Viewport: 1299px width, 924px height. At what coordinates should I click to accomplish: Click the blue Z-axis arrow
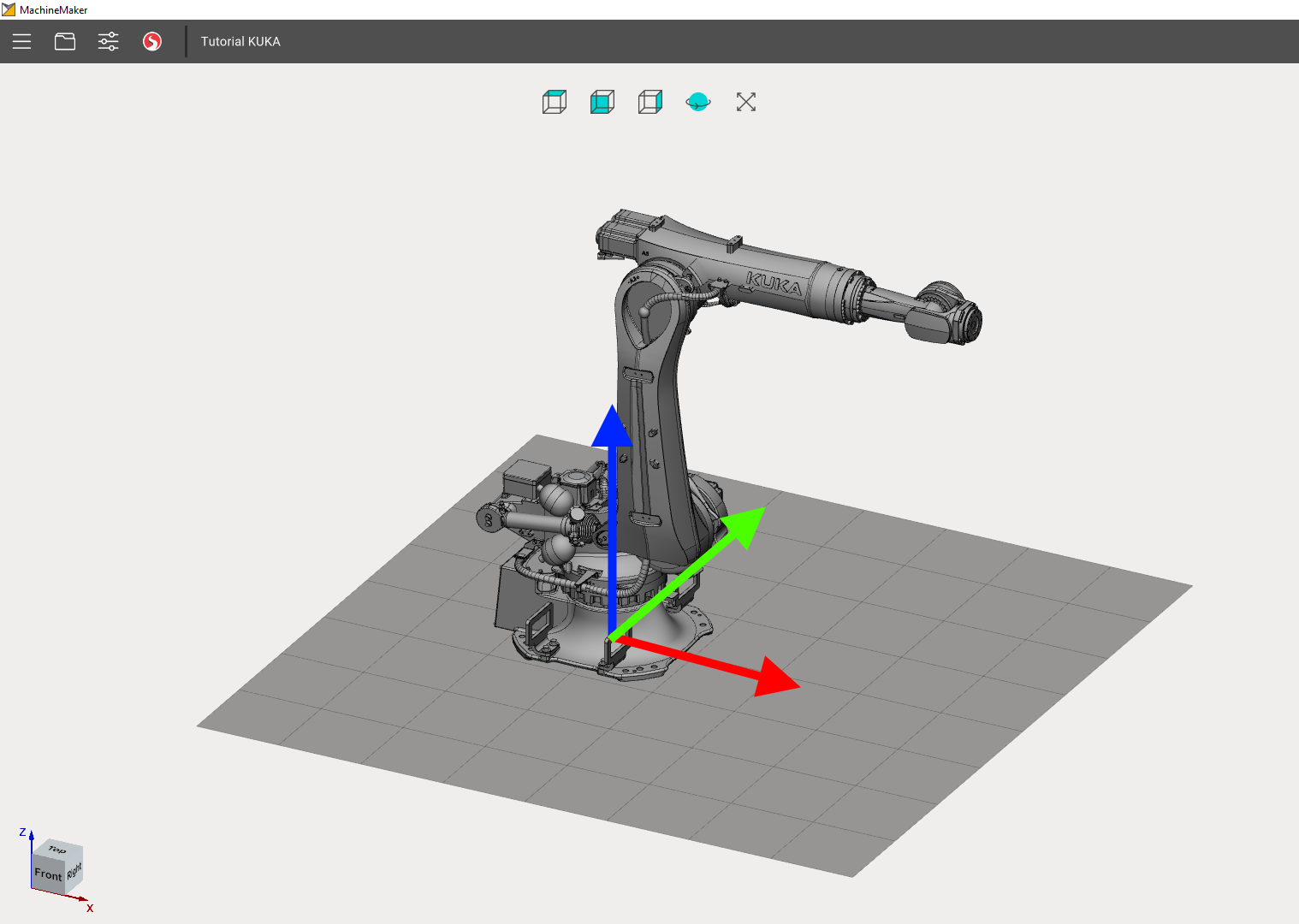[612, 522]
